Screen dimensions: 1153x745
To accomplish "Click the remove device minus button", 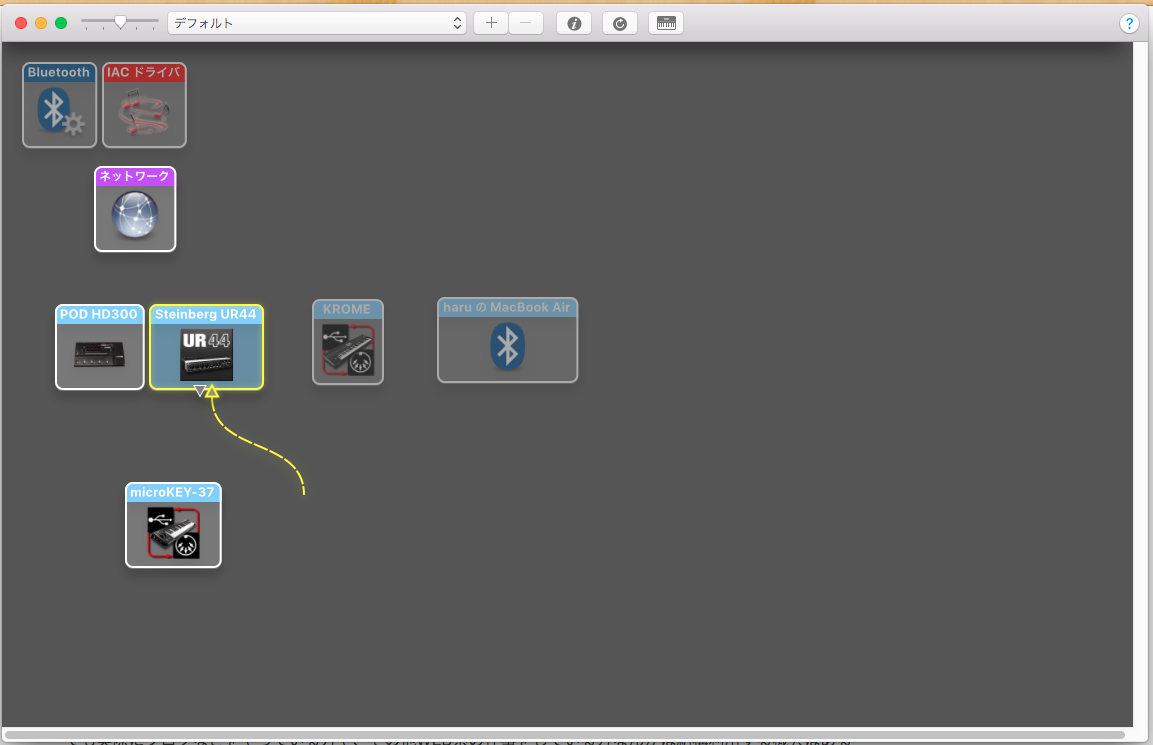I will point(526,24).
